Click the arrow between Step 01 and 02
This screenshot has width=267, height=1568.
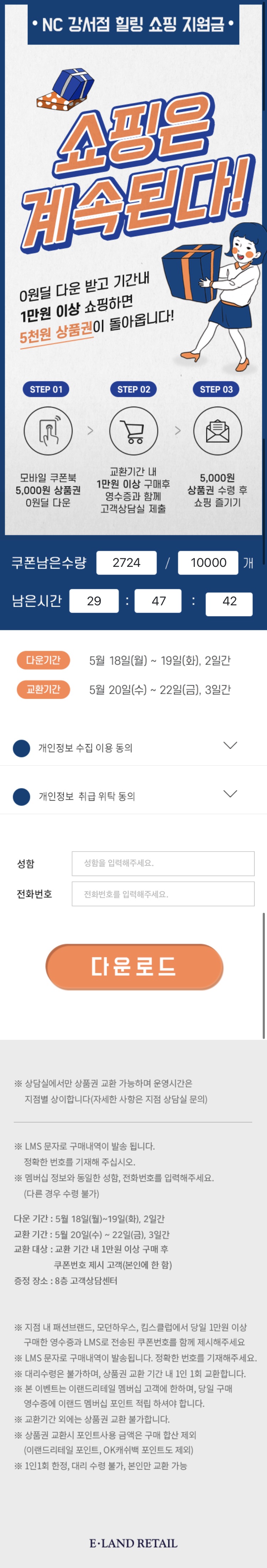coord(91,431)
